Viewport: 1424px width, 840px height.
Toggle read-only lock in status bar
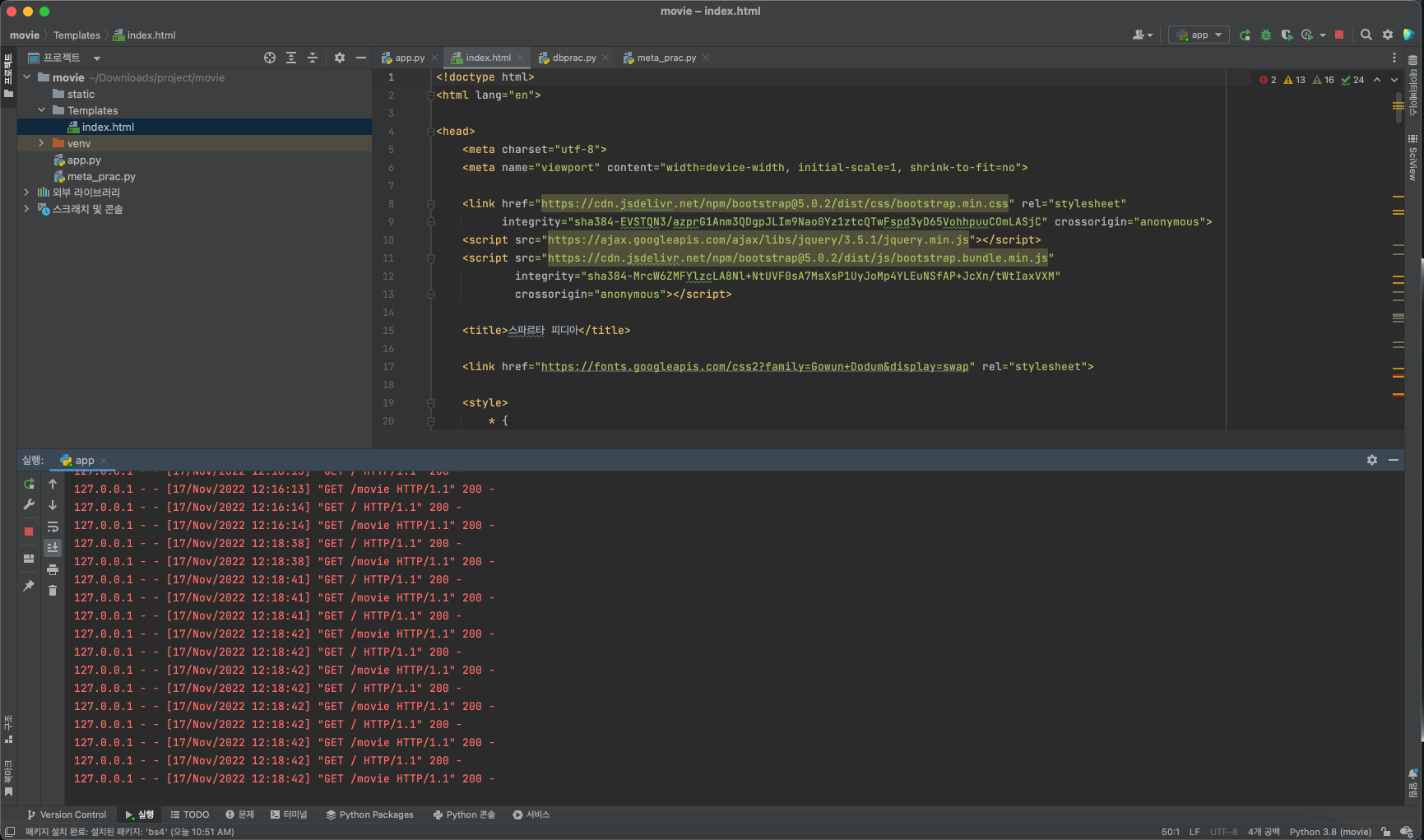(x=1386, y=832)
